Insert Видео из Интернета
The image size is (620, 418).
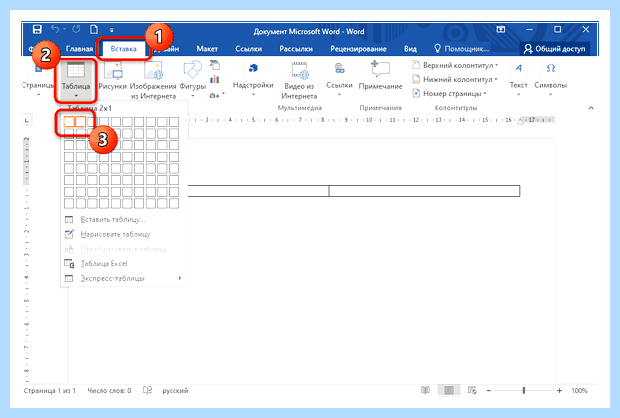299,80
